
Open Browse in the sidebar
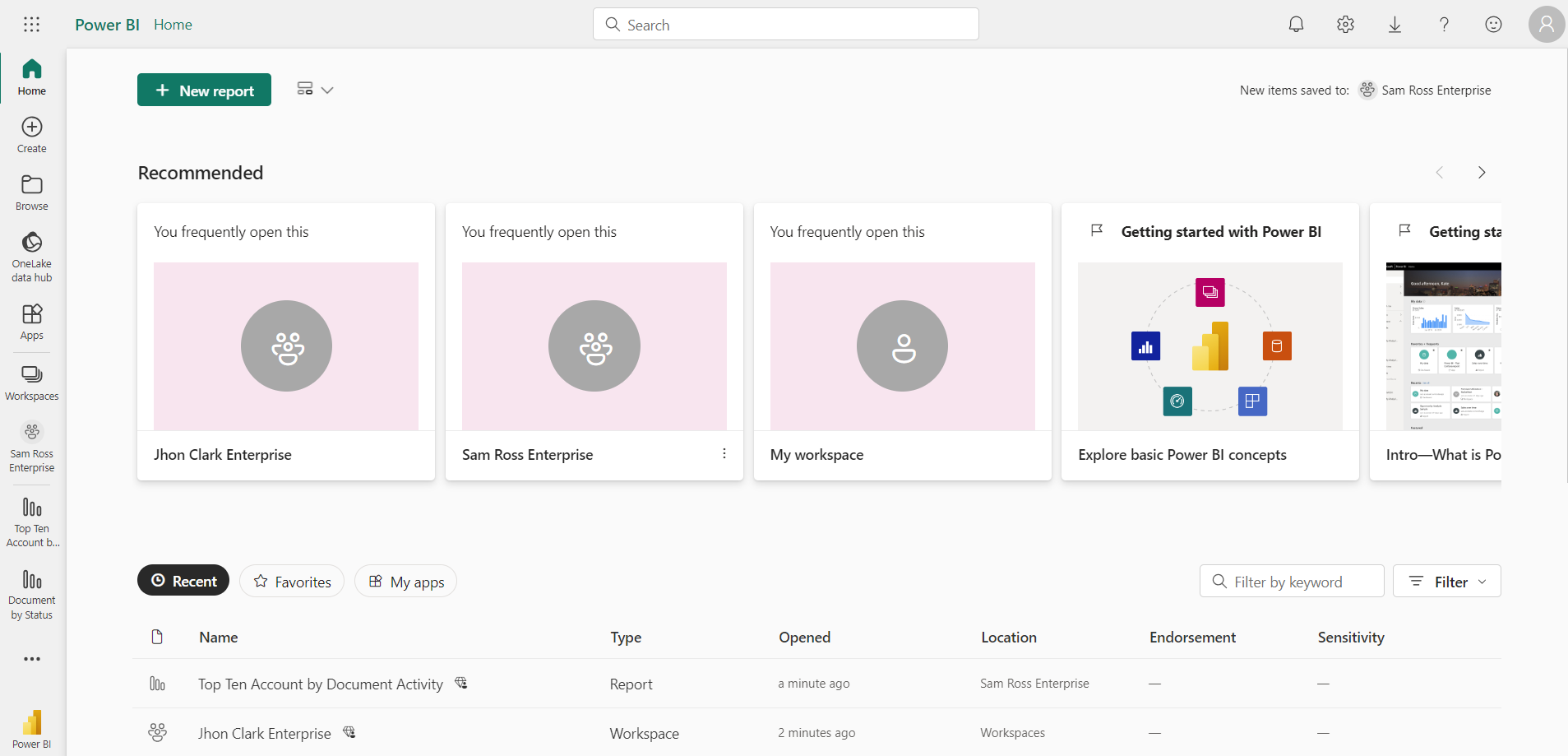pos(32,192)
